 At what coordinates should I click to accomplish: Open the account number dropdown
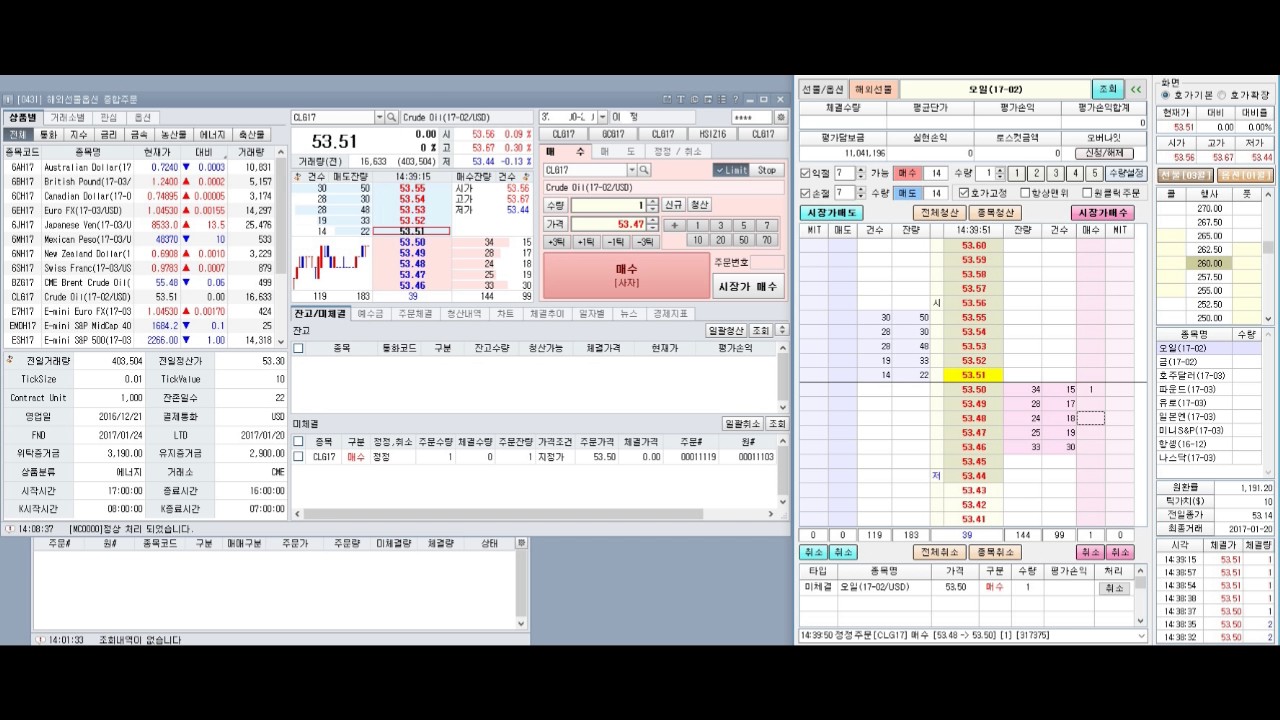(603, 118)
